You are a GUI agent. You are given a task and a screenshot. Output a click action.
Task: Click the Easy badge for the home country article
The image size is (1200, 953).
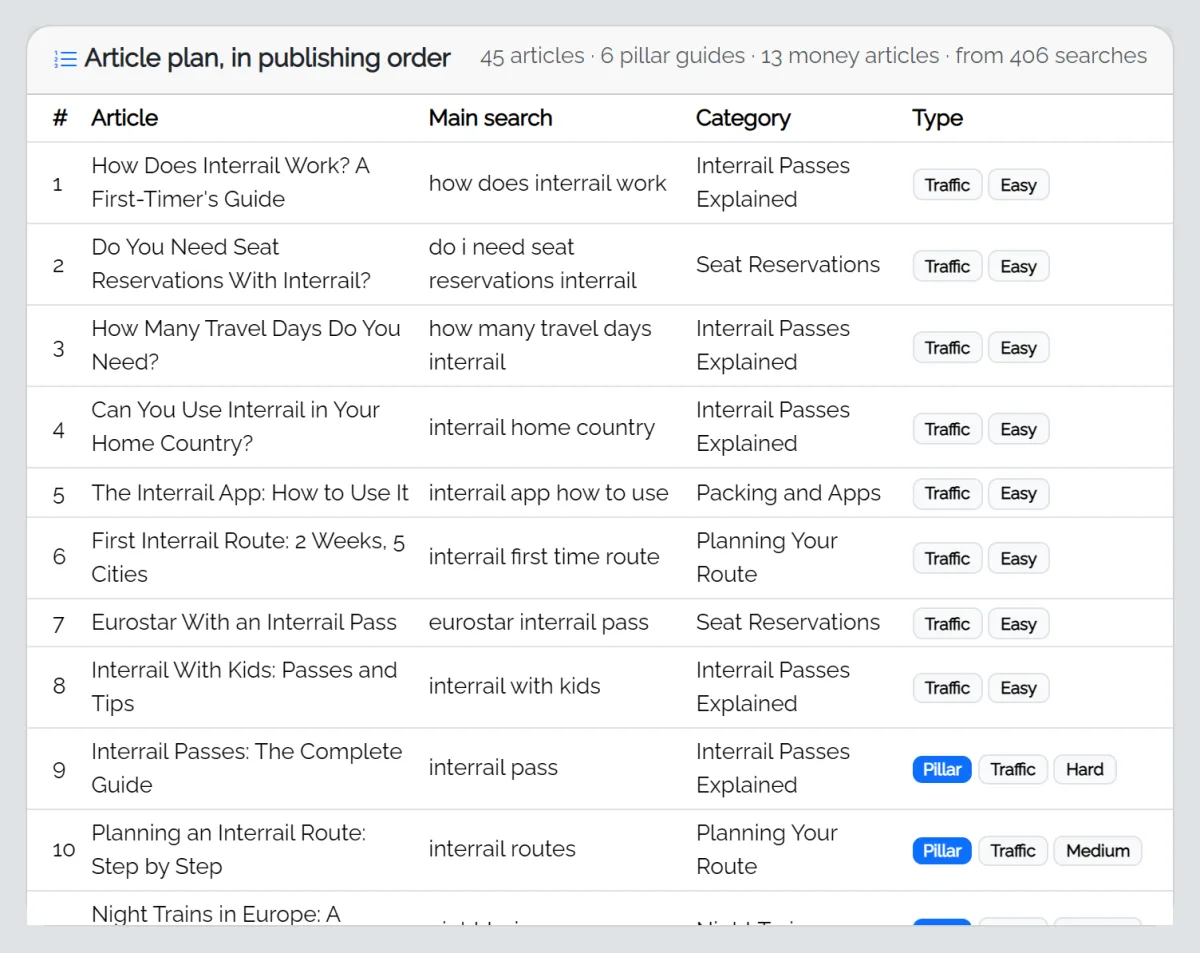tap(1018, 429)
